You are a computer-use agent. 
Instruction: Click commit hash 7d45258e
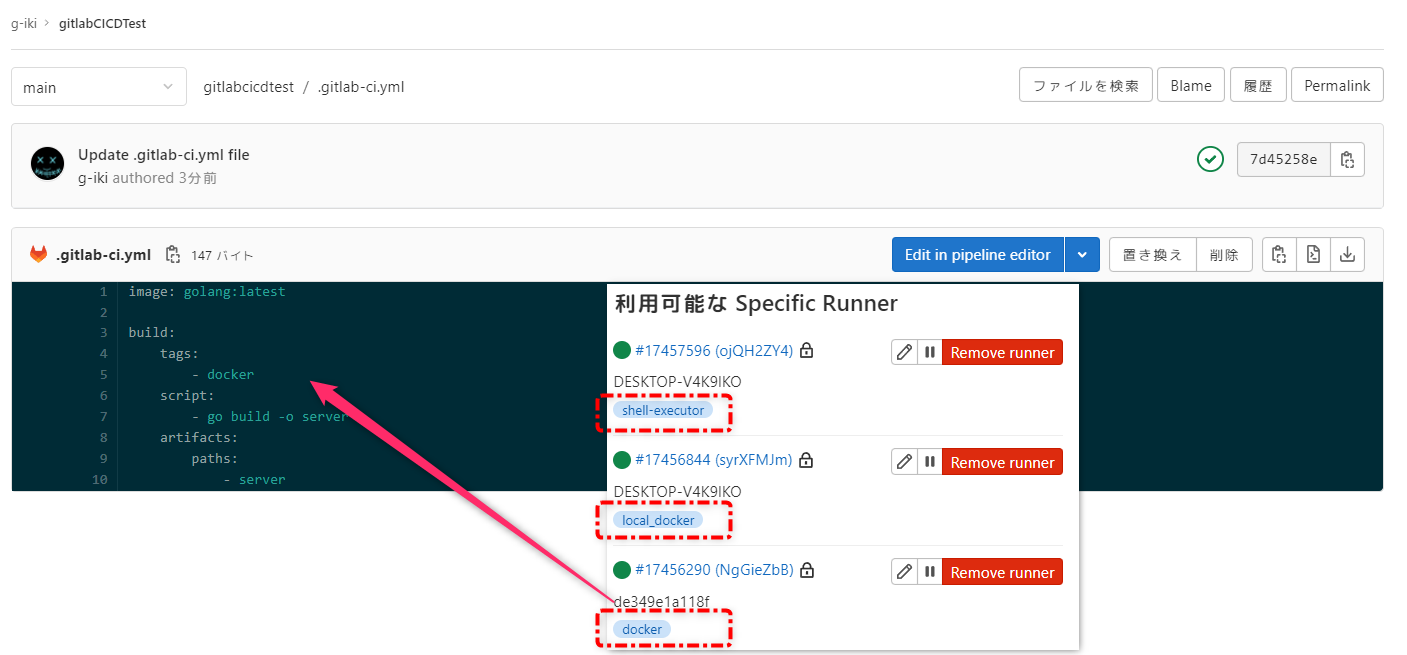pos(1284,159)
